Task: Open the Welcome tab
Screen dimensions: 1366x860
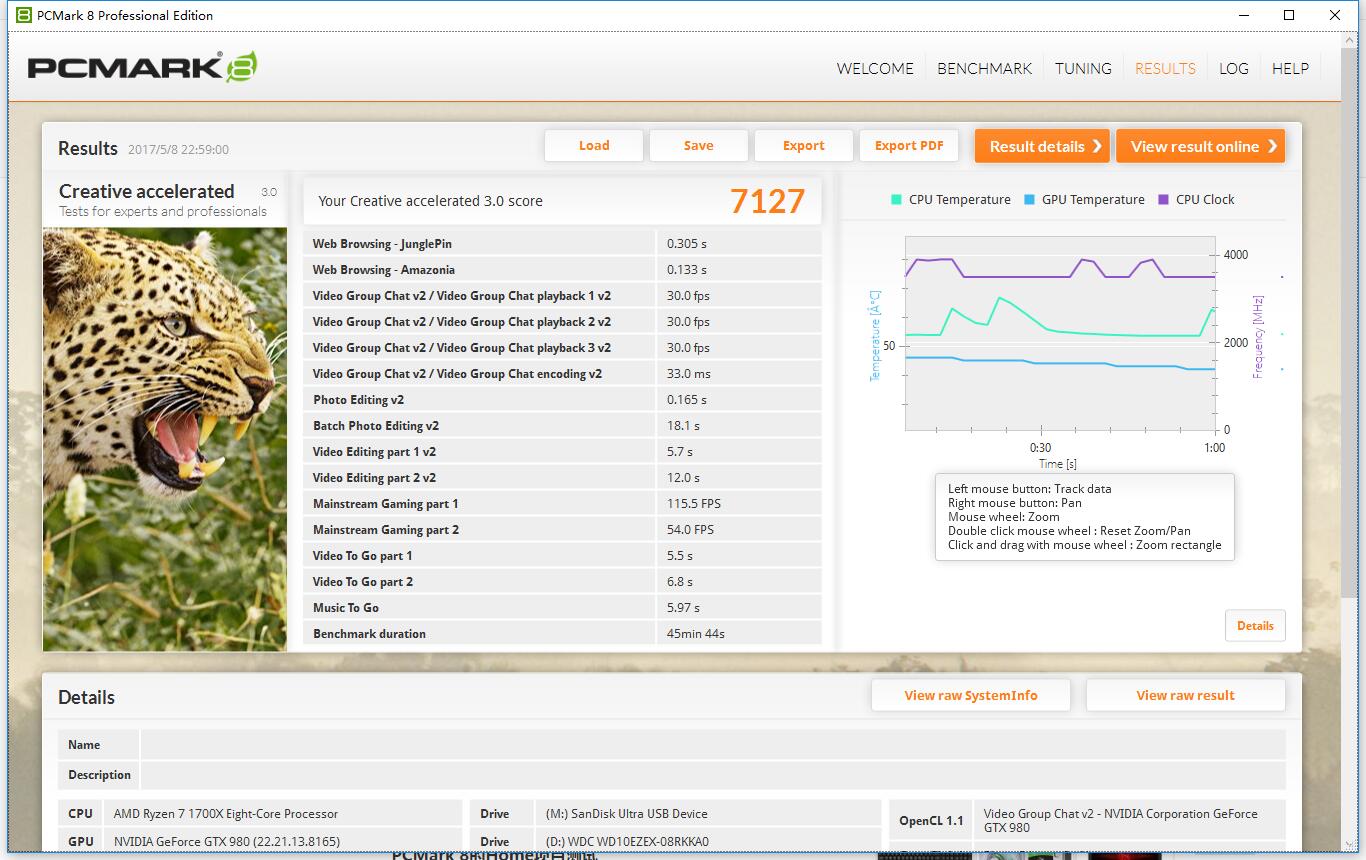Action: (875, 68)
